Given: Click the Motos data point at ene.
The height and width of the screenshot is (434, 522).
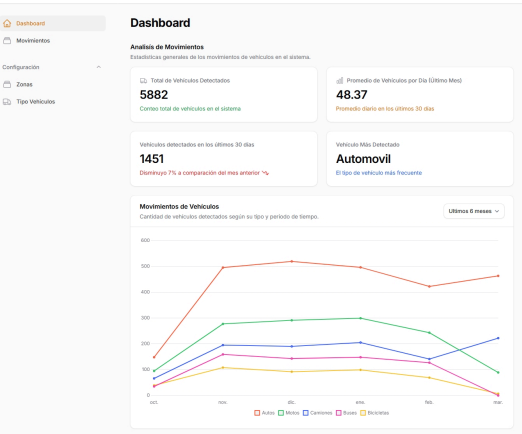Looking at the screenshot, I should coord(360,318).
